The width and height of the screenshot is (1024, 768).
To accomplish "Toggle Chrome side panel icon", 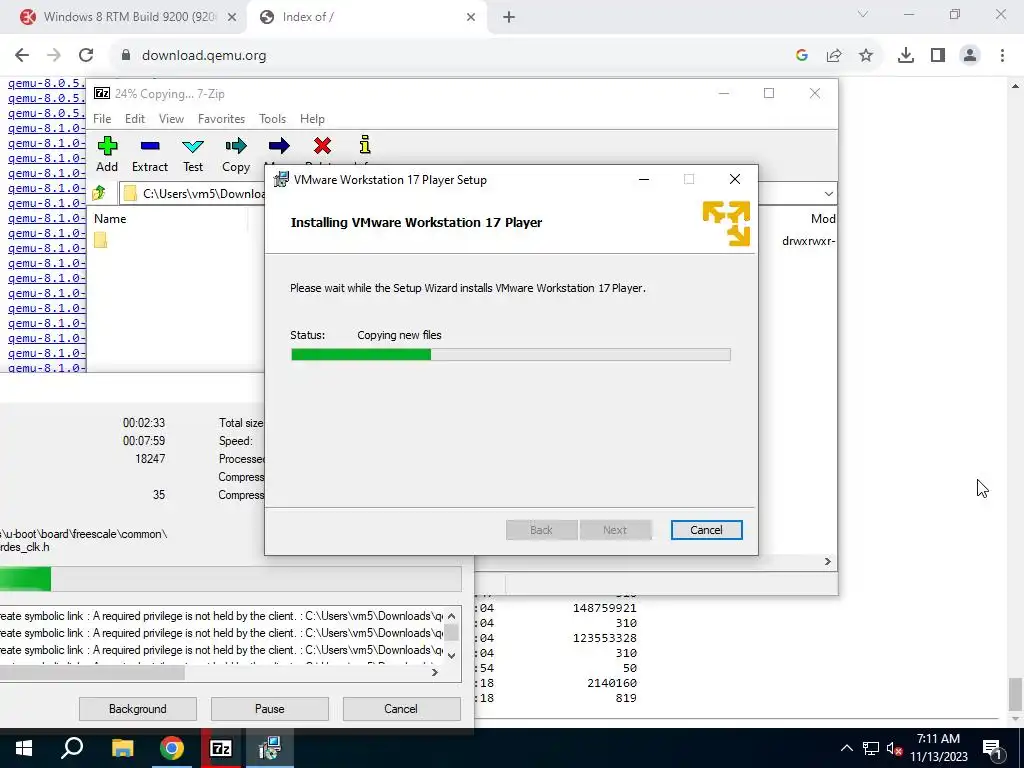I will 938,56.
